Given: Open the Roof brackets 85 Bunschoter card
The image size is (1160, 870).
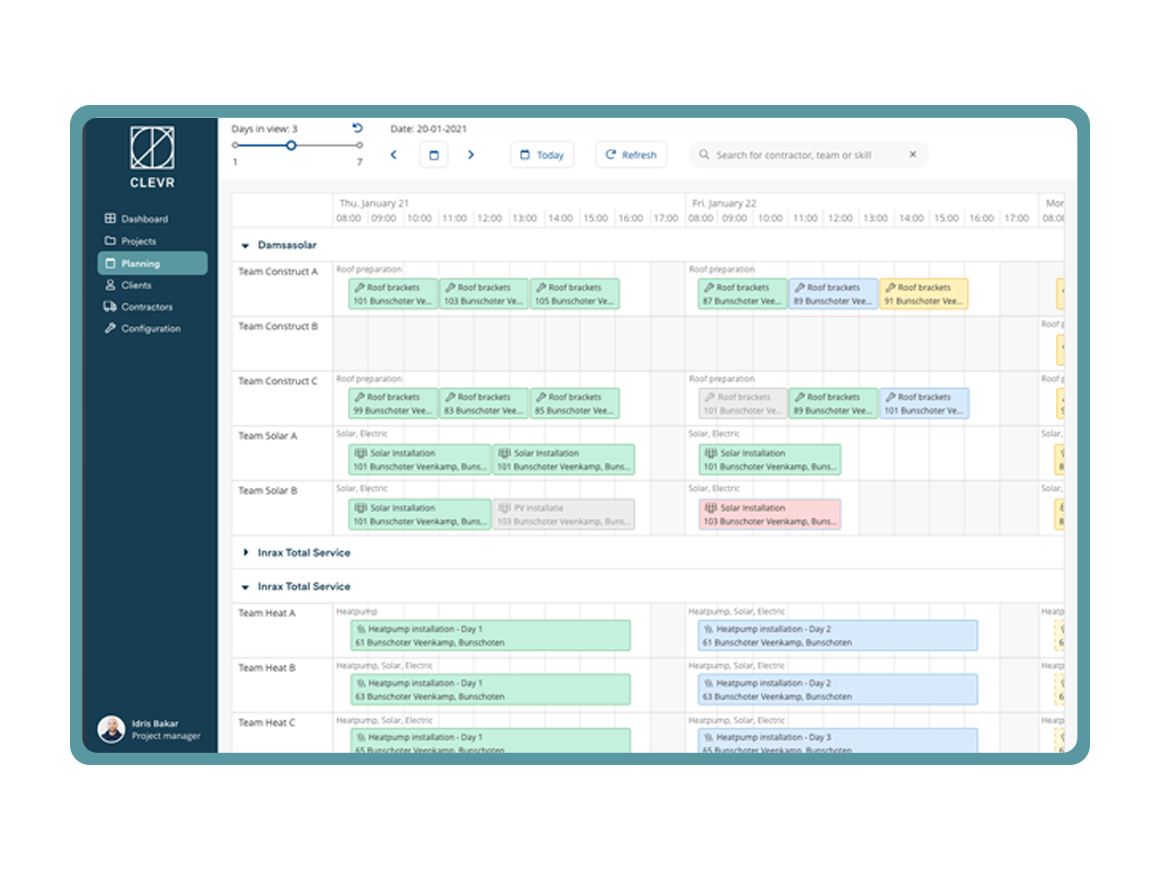Looking at the screenshot, I should pos(575,403).
